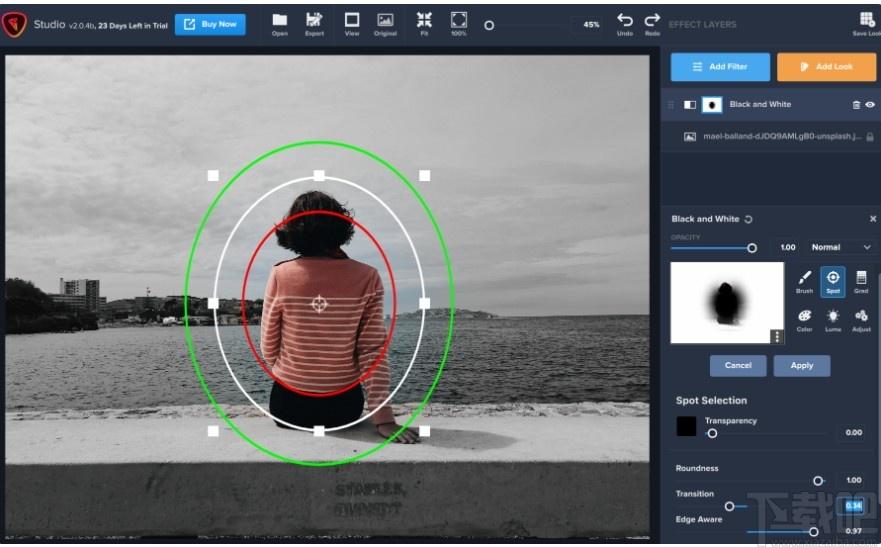The width and height of the screenshot is (881, 547).
Task: Open the Normal blend mode dropdown
Action: (x=841, y=247)
